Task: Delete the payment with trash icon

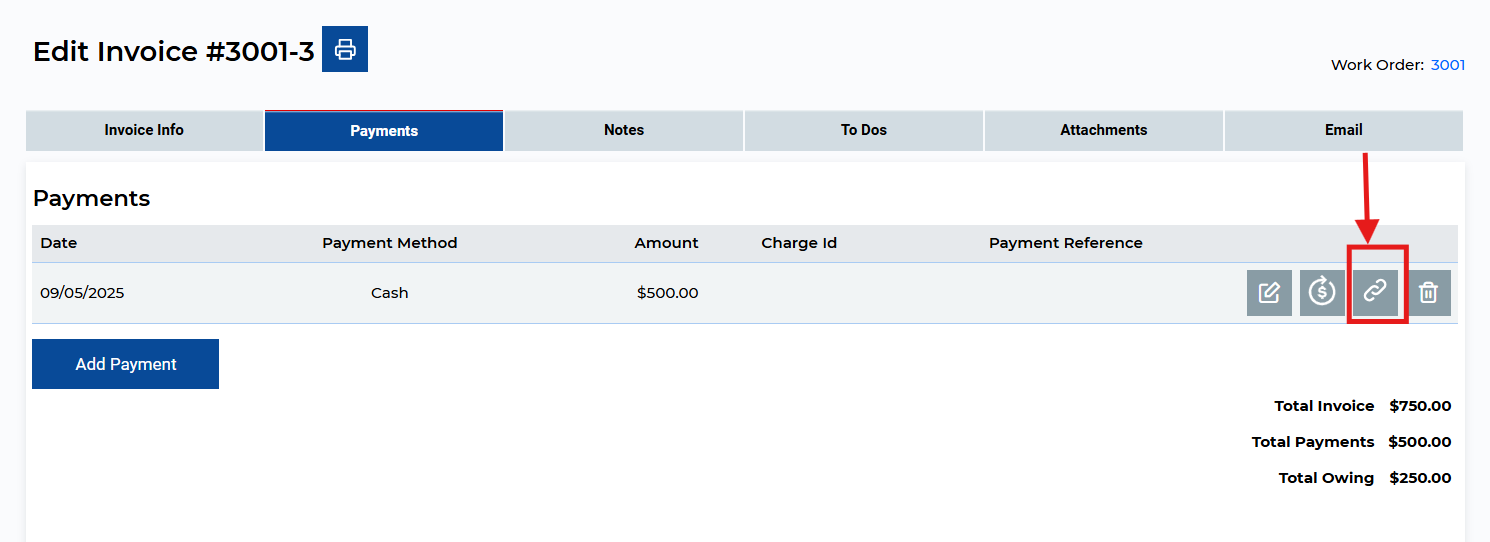Action: pos(1429,293)
